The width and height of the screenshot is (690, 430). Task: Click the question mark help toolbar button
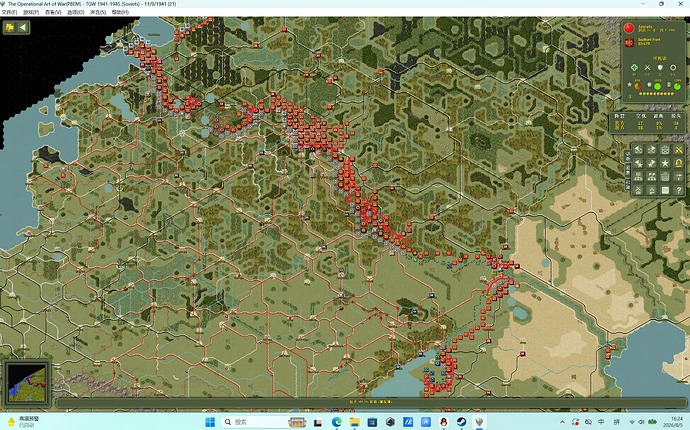click(x=679, y=190)
